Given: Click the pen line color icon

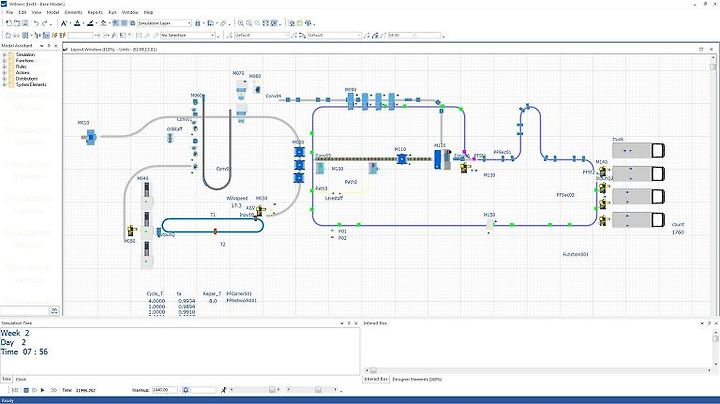Looking at the screenshot, I should 90,23.
